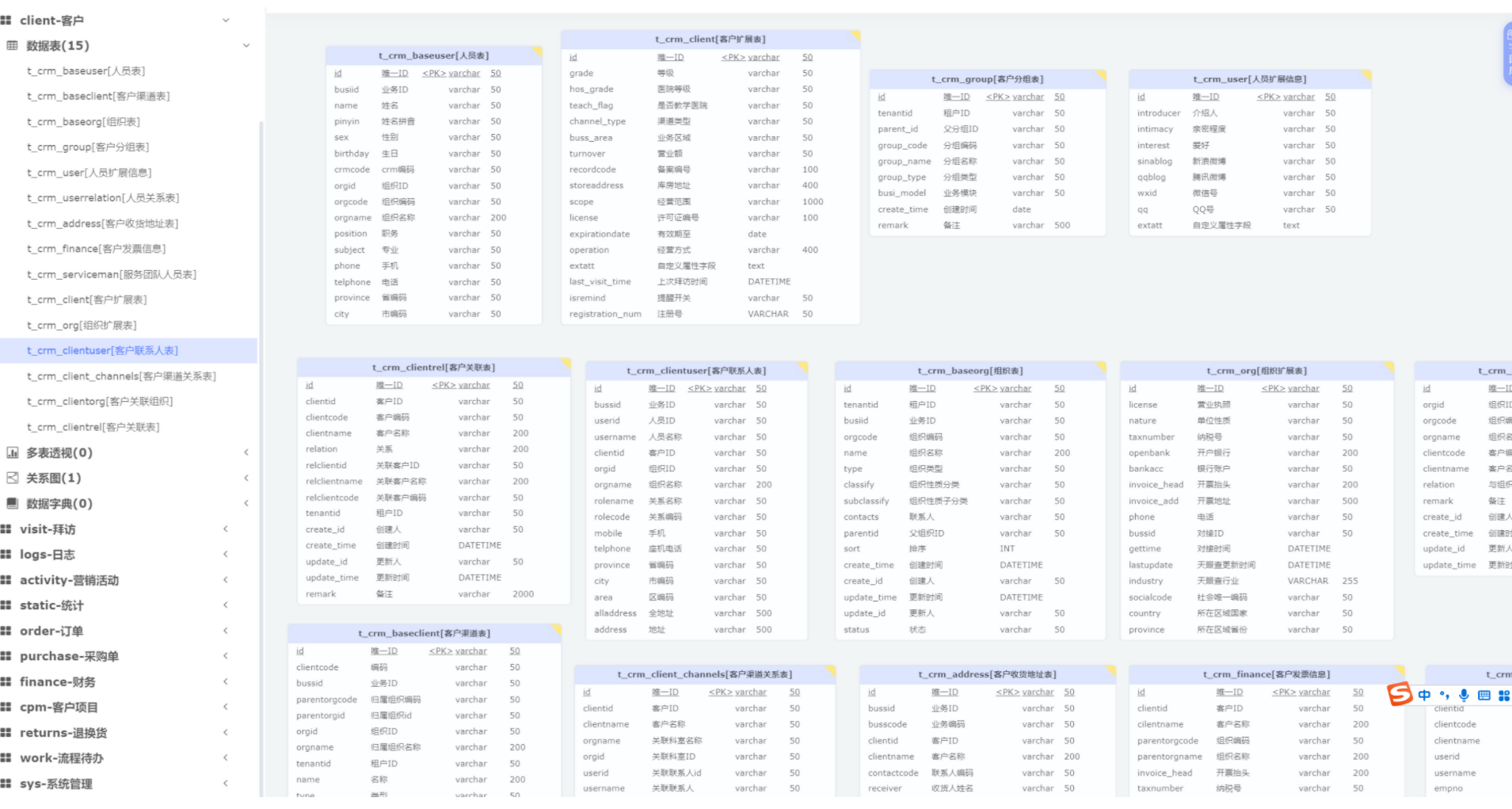
Task: Open the Sogou soft keyboard icon
Action: (x=1483, y=695)
